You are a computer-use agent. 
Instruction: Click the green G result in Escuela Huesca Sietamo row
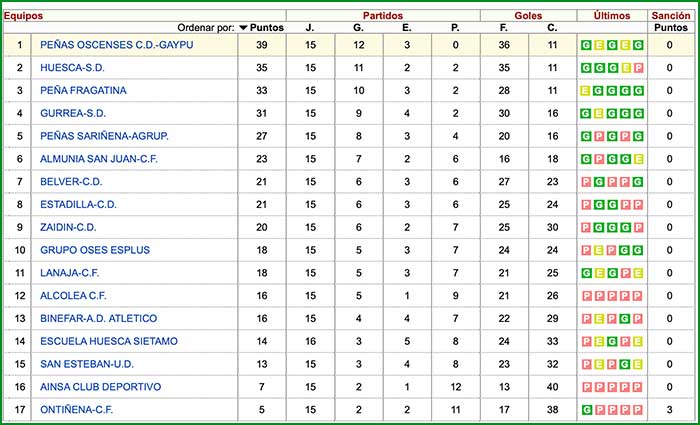coord(612,341)
